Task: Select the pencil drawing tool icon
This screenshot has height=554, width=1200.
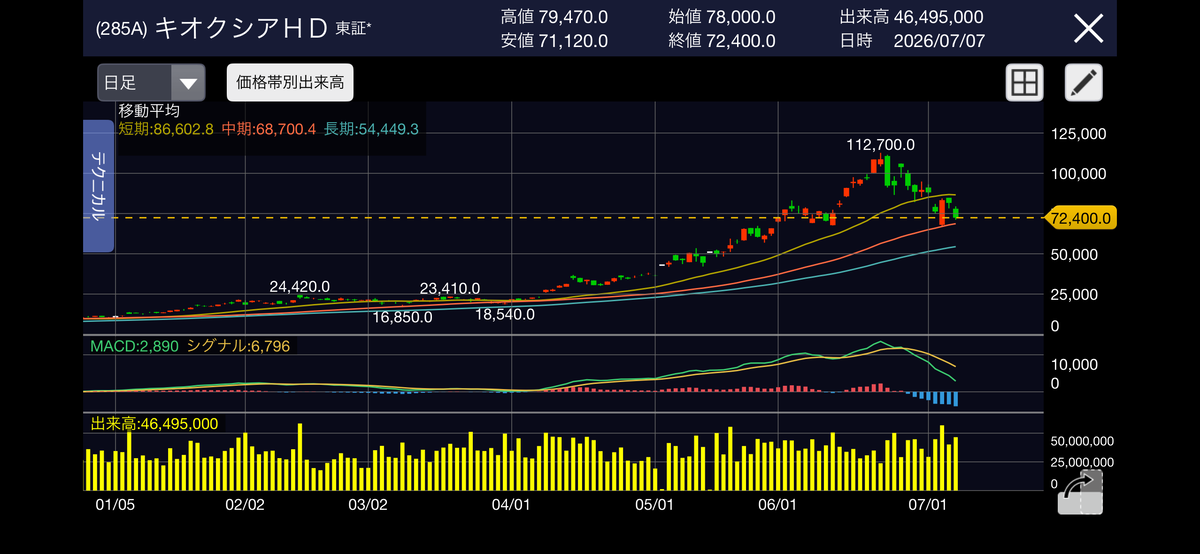Action: 1083,83
